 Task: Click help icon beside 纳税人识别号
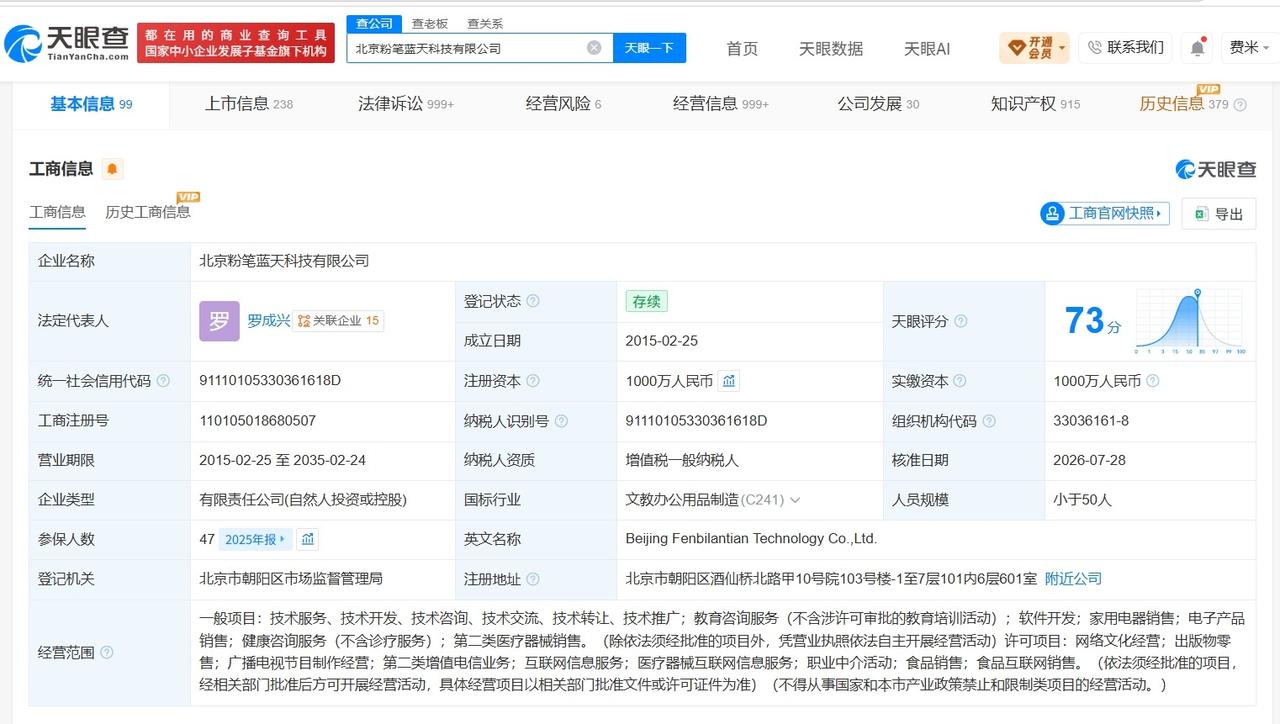click(561, 421)
